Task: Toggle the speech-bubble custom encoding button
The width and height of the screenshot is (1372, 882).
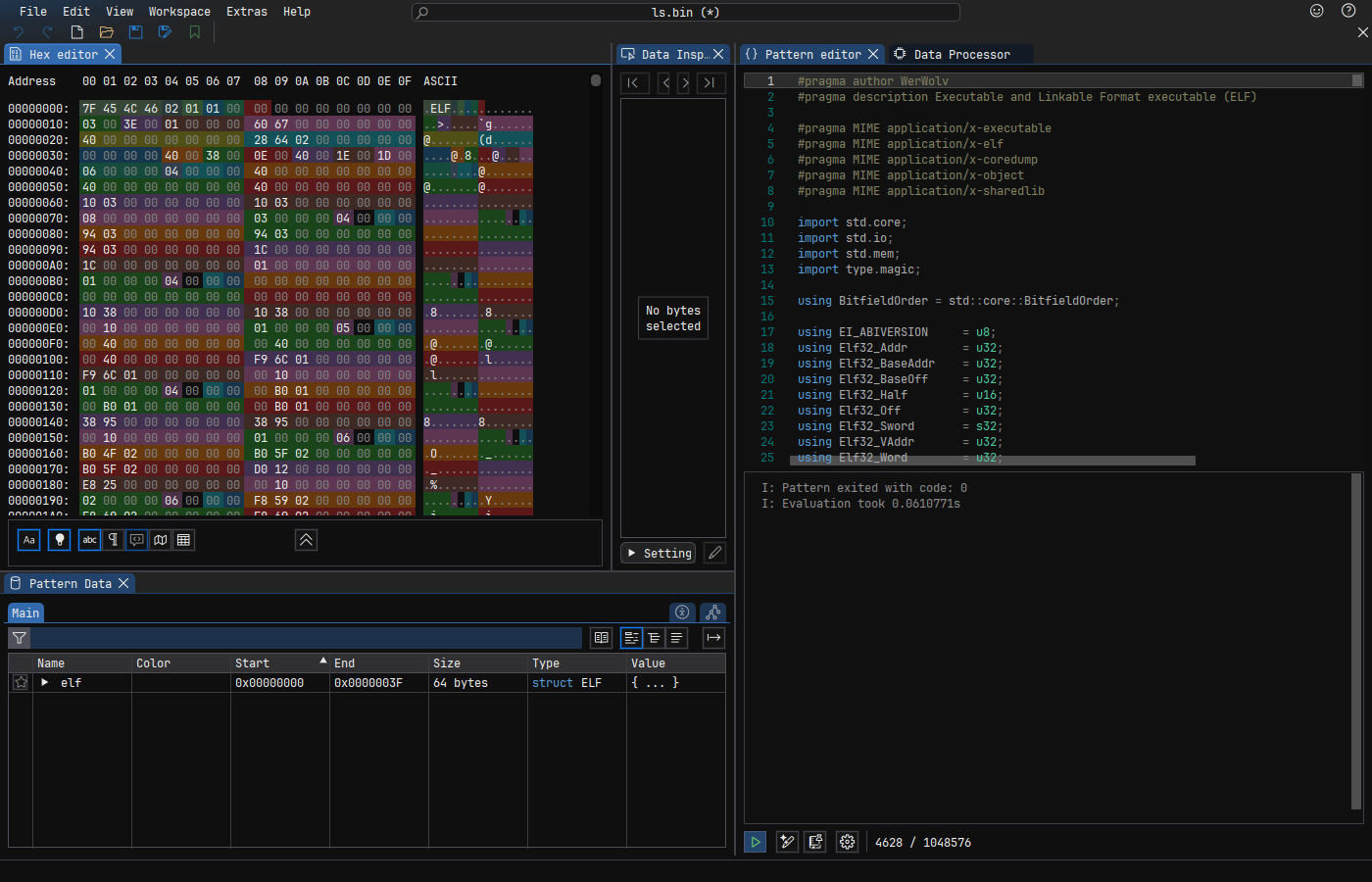Action: (x=136, y=540)
